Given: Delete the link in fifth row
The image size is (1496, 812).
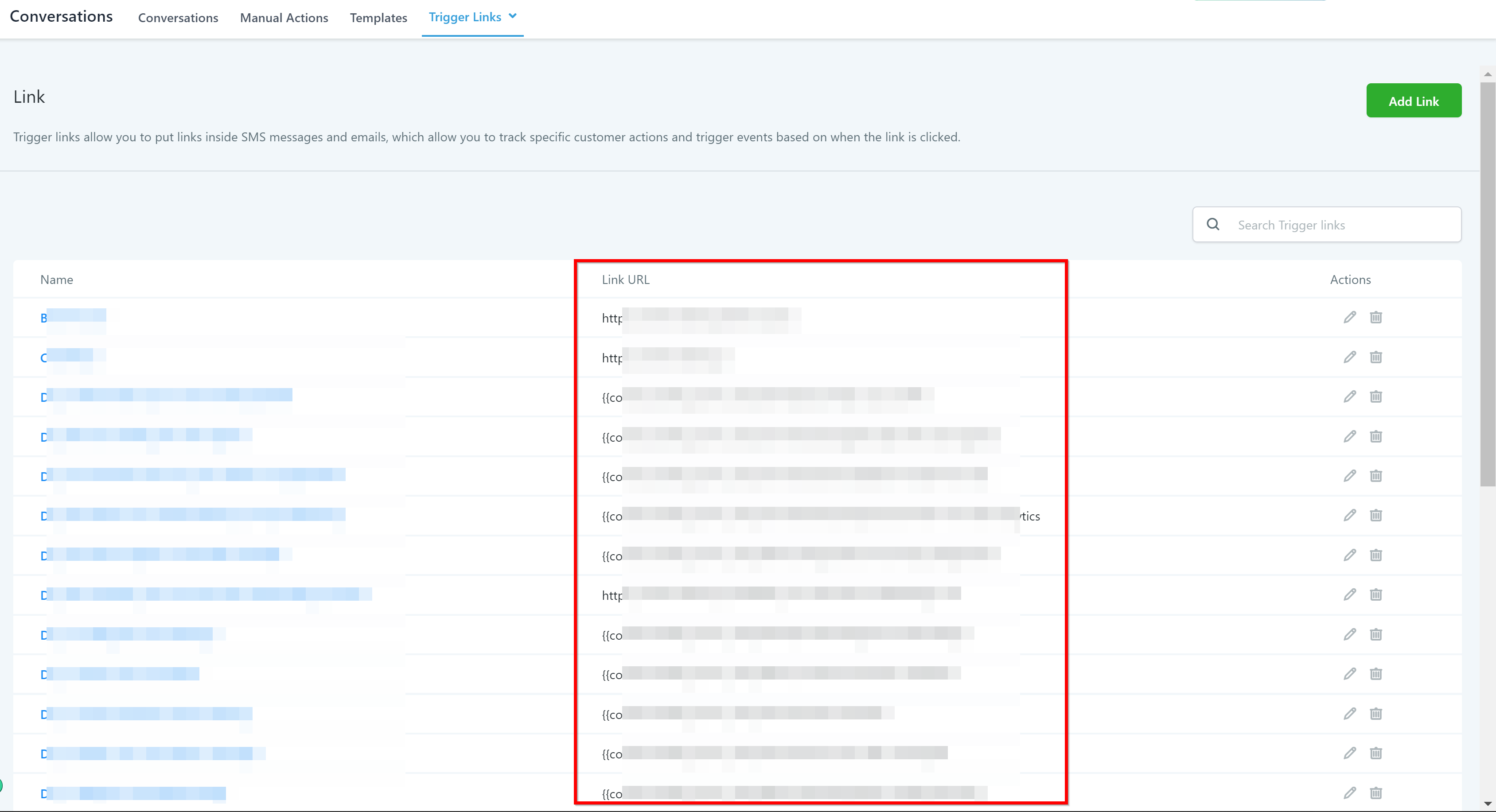Looking at the screenshot, I should point(1376,476).
